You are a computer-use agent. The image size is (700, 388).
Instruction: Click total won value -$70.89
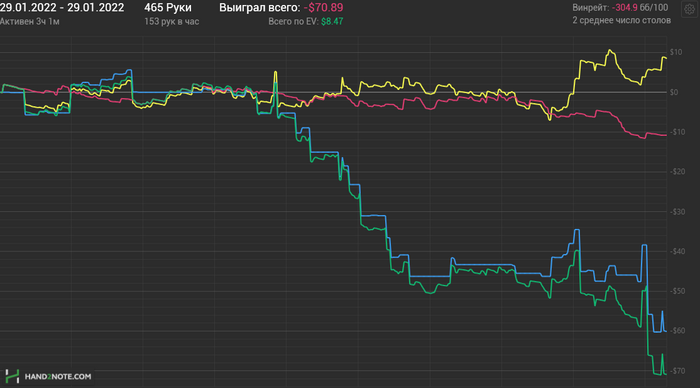[323, 8]
